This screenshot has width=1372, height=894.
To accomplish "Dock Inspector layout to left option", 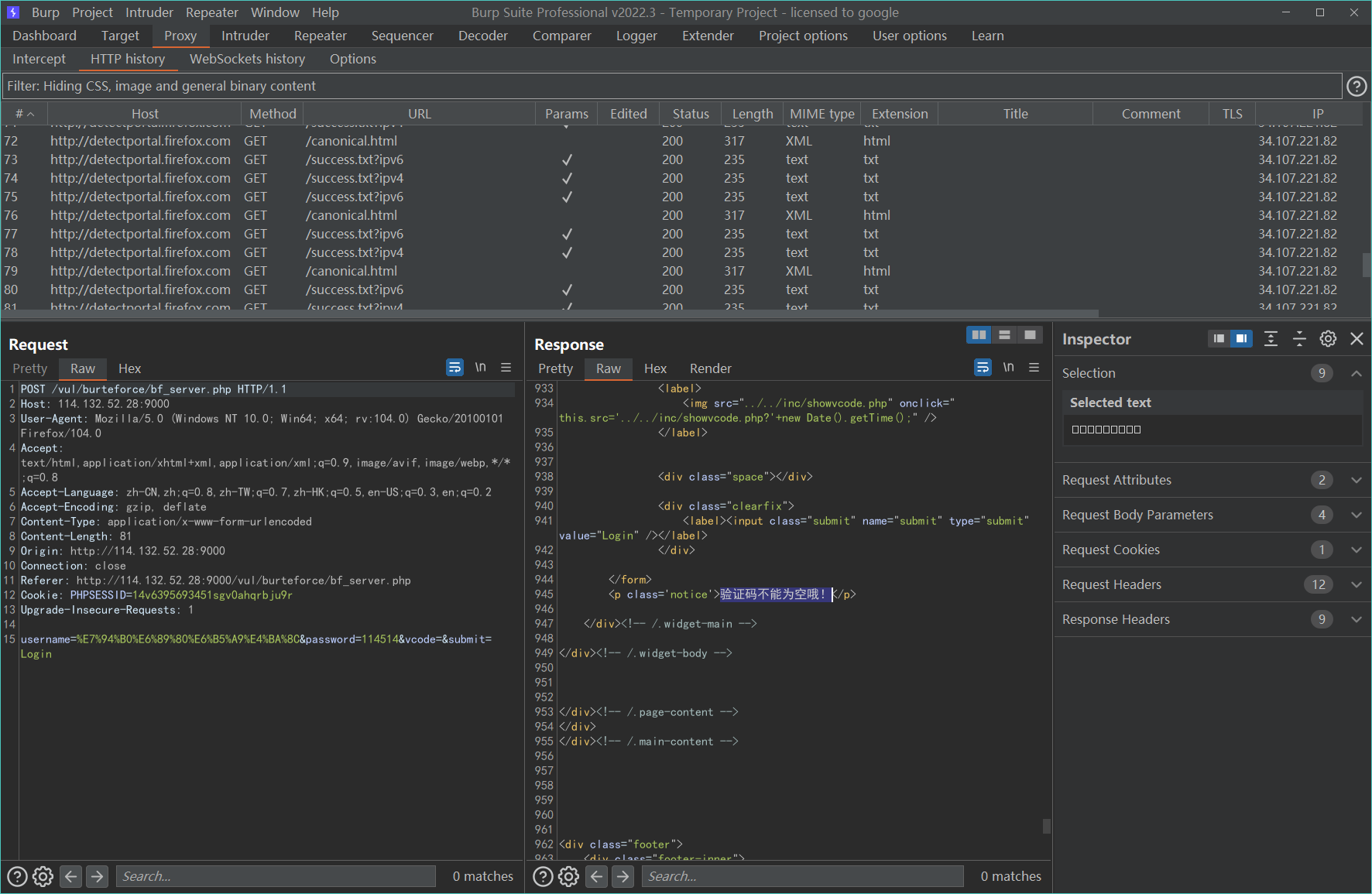I will click(x=1219, y=338).
